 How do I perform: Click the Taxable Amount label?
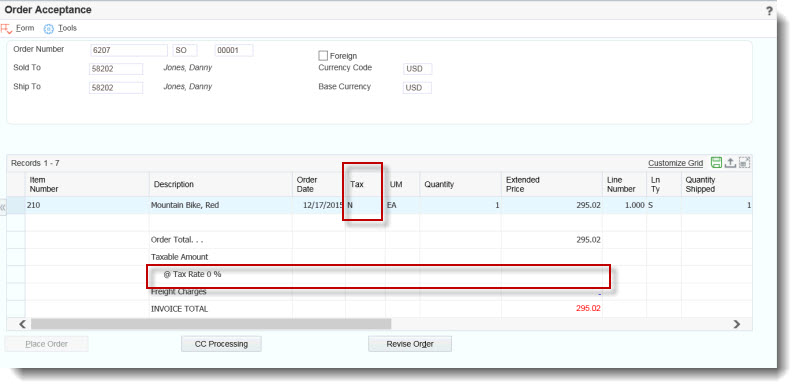point(180,257)
